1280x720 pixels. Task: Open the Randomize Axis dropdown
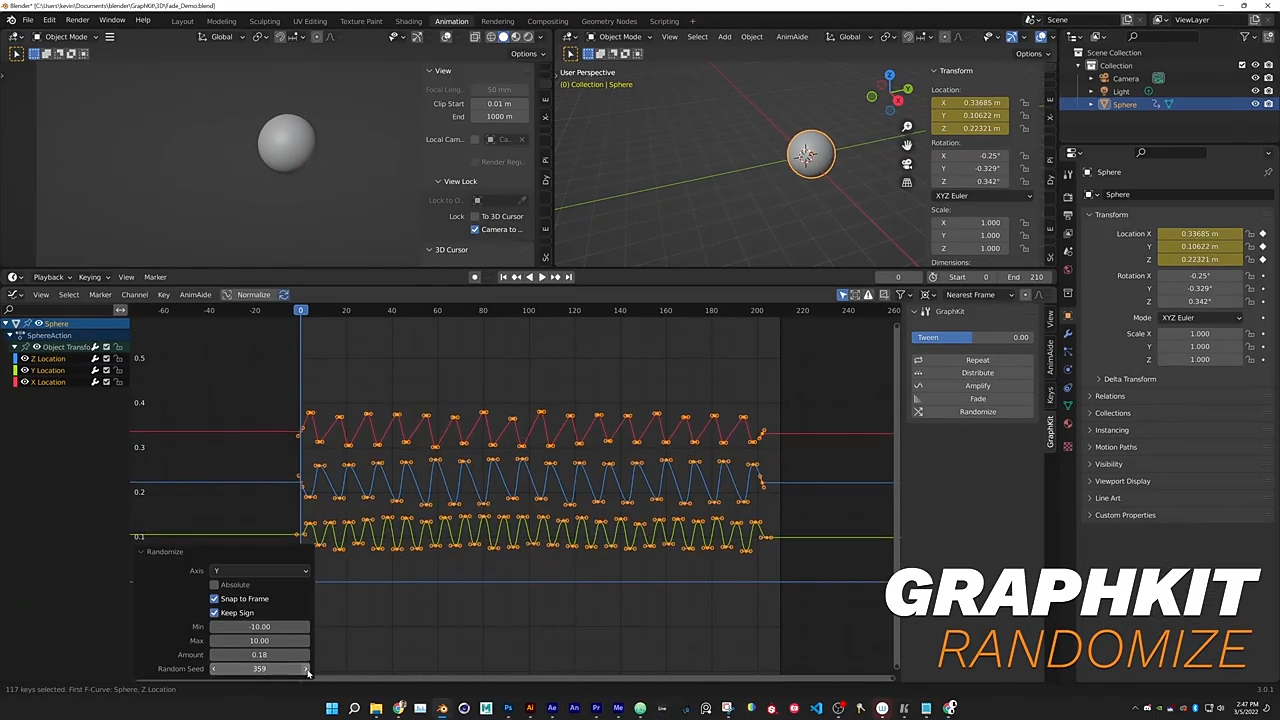(x=259, y=571)
